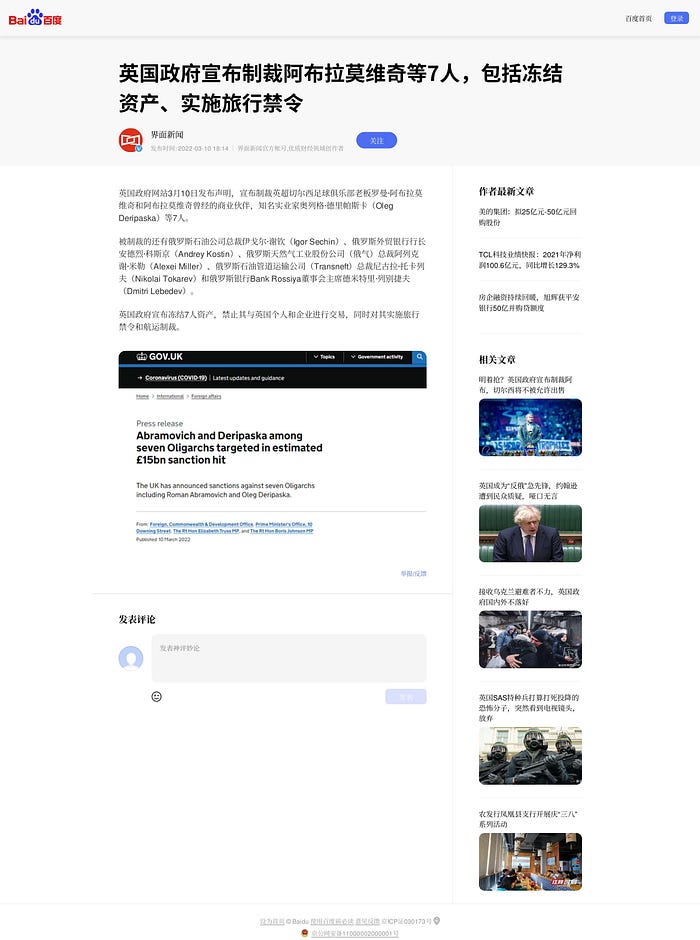700x940 pixels.
Task: Click 作者最新文章 section heading
Action: 506,191
